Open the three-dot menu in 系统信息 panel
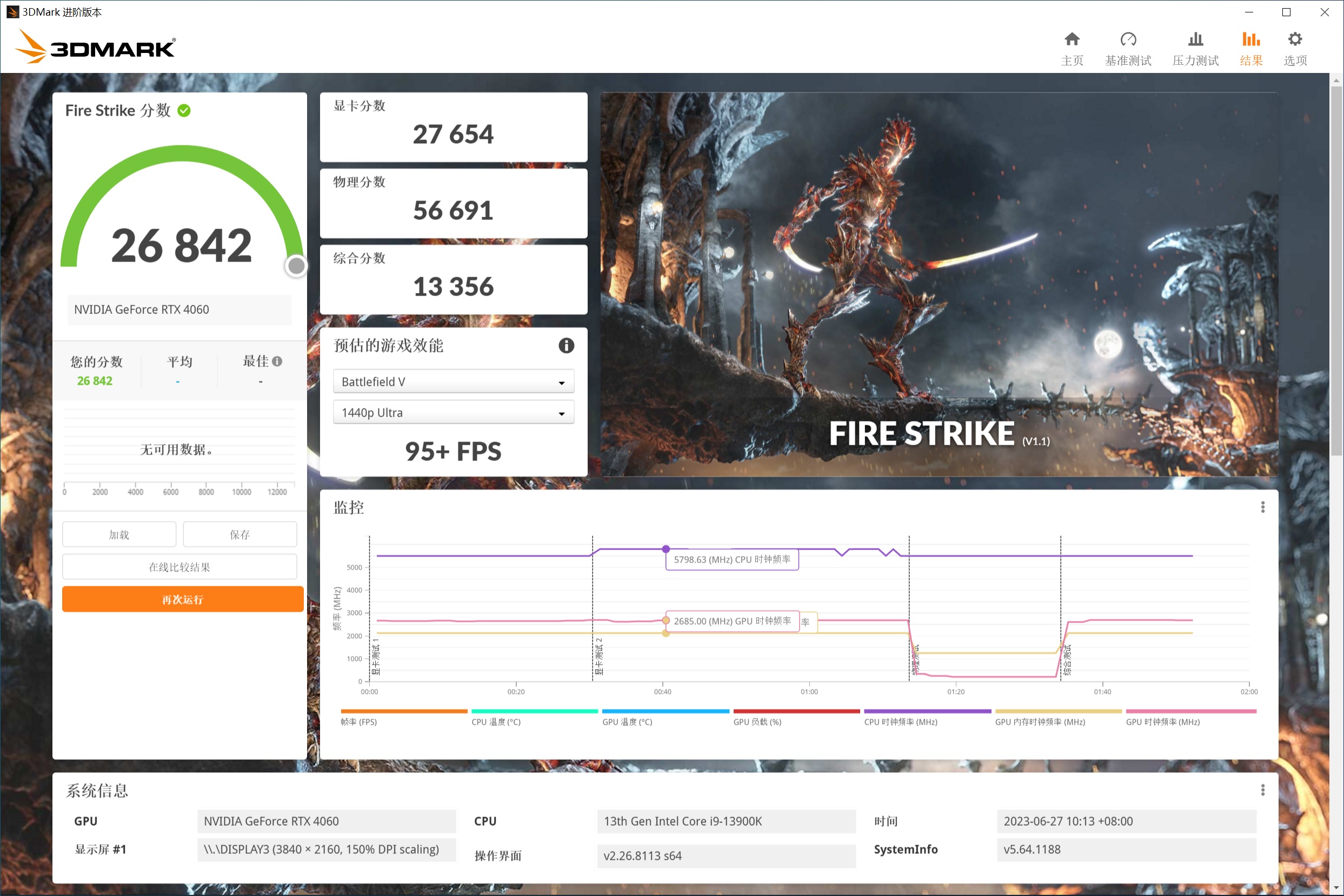The height and width of the screenshot is (896, 1344). [1262, 790]
